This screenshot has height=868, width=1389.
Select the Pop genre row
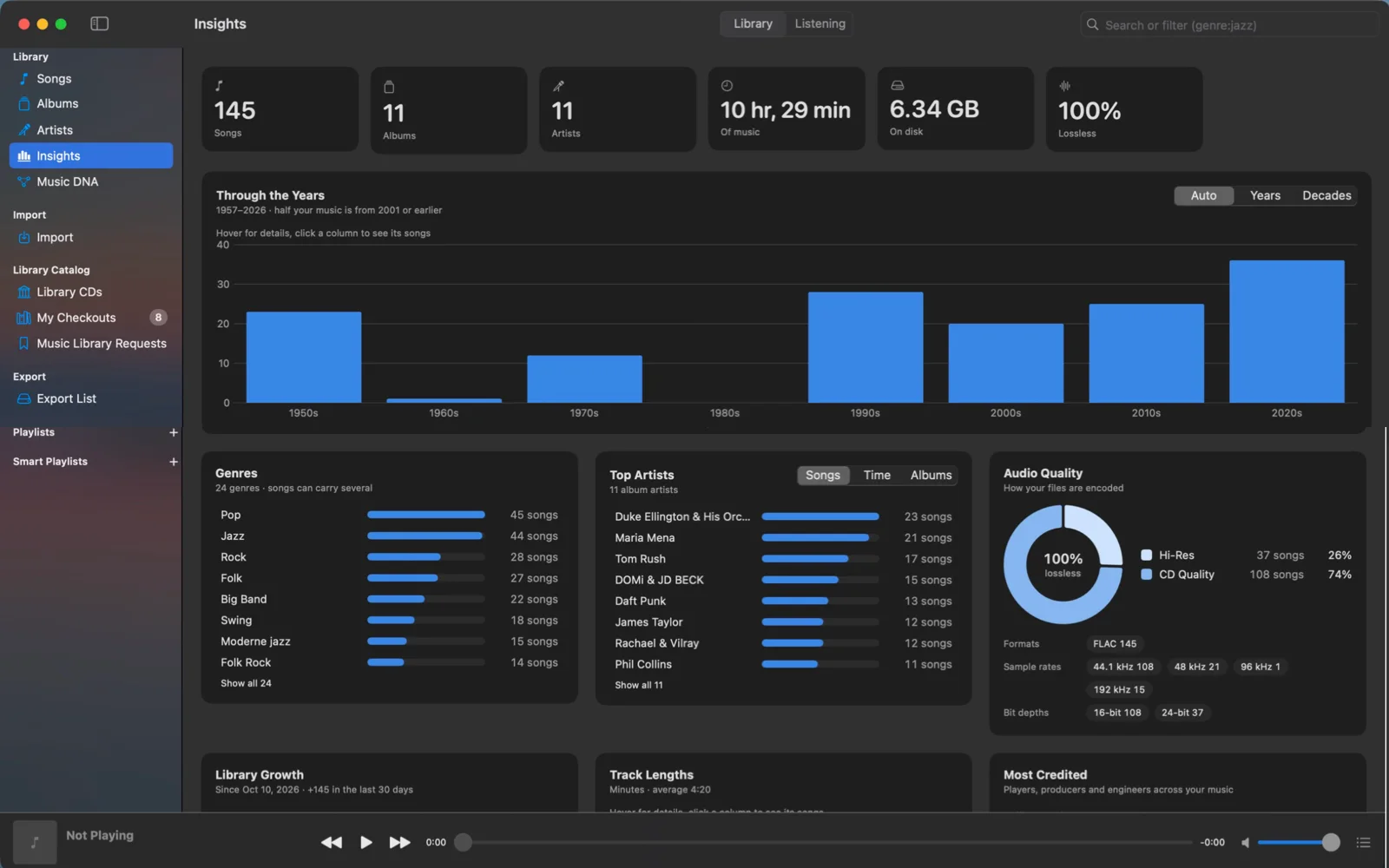point(389,516)
